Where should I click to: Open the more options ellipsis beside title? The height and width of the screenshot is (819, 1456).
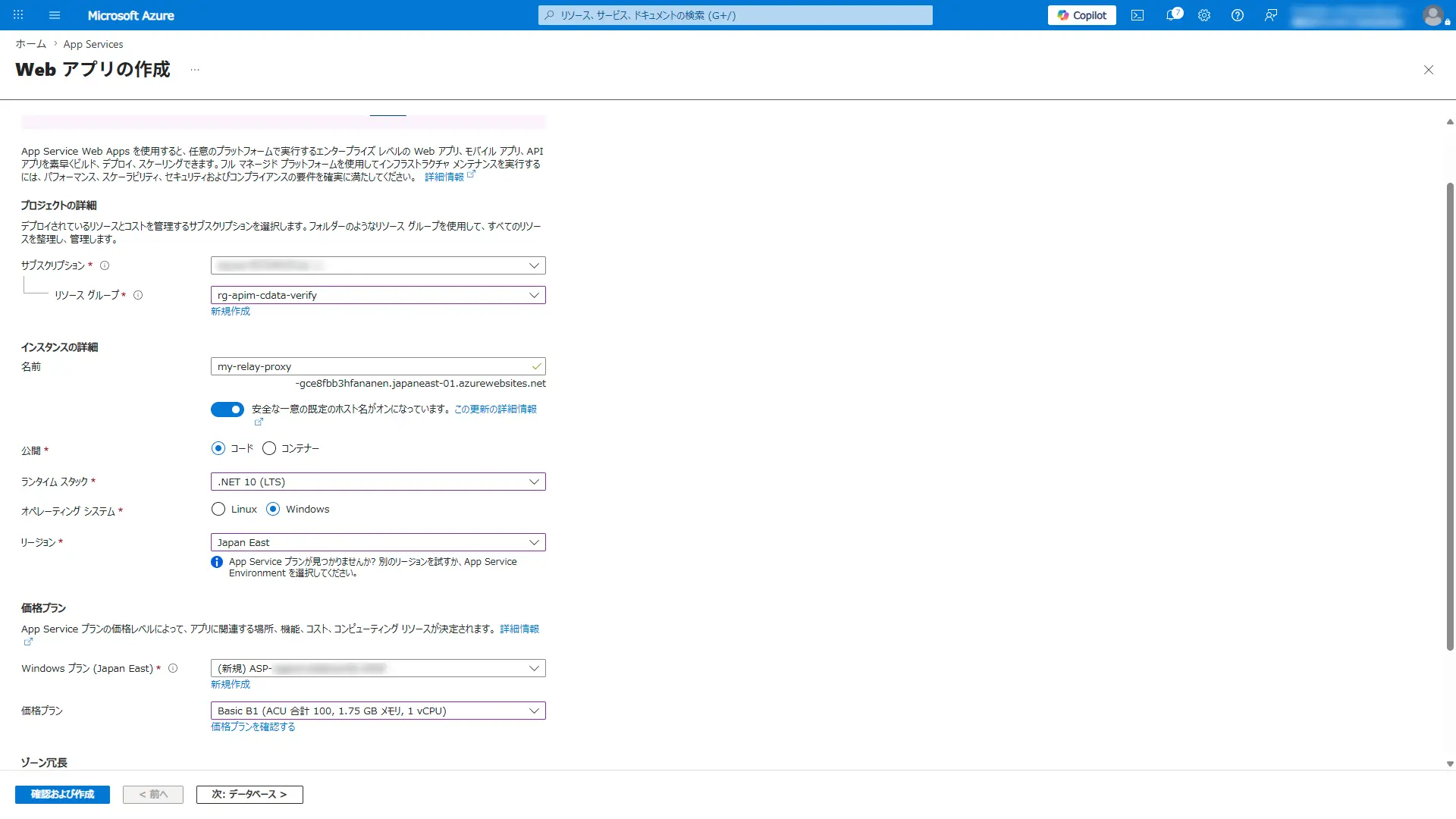pyautogui.click(x=195, y=70)
